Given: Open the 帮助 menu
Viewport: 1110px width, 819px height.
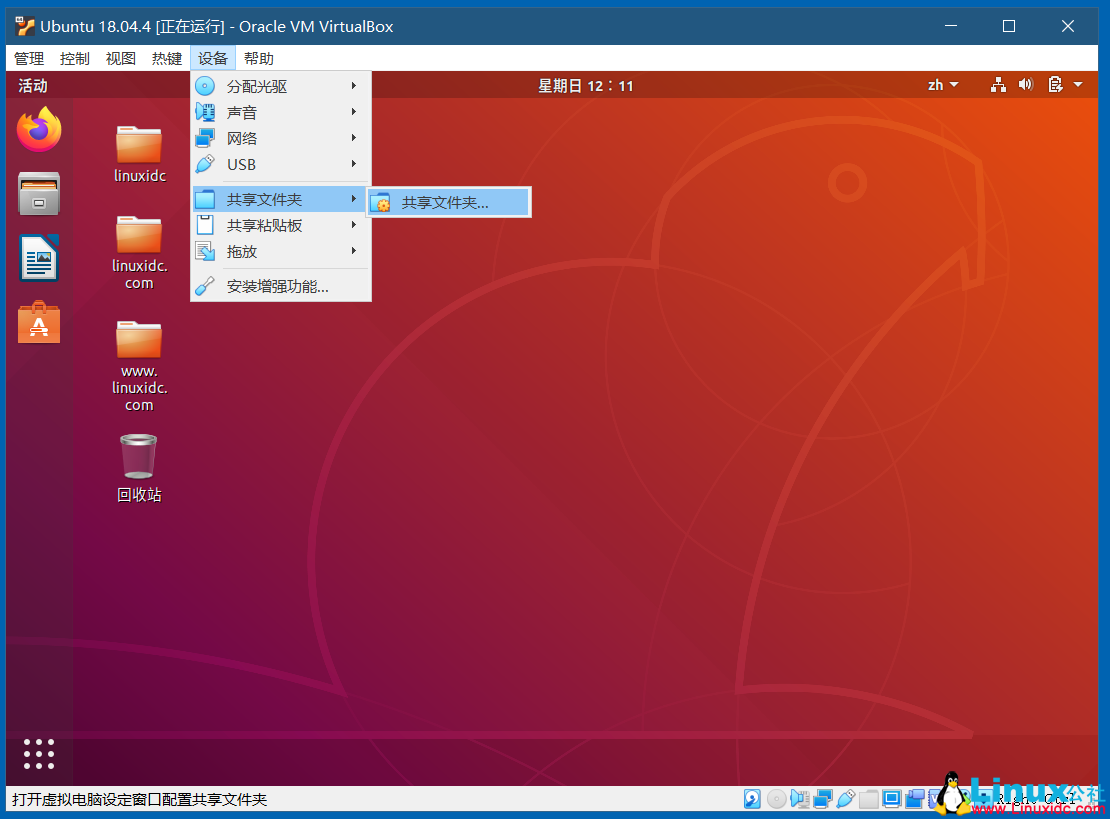Looking at the screenshot, I should click(258, 58).
